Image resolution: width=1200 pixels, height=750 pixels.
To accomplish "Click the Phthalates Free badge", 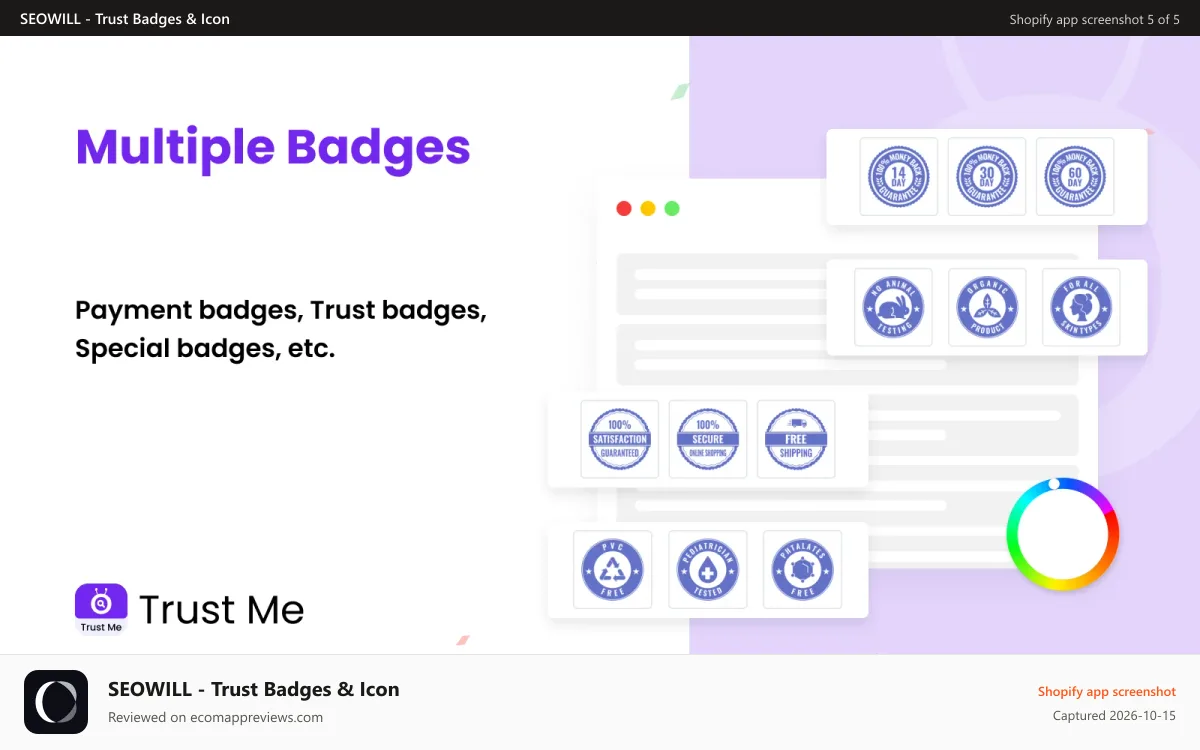I will pos(802,569).
